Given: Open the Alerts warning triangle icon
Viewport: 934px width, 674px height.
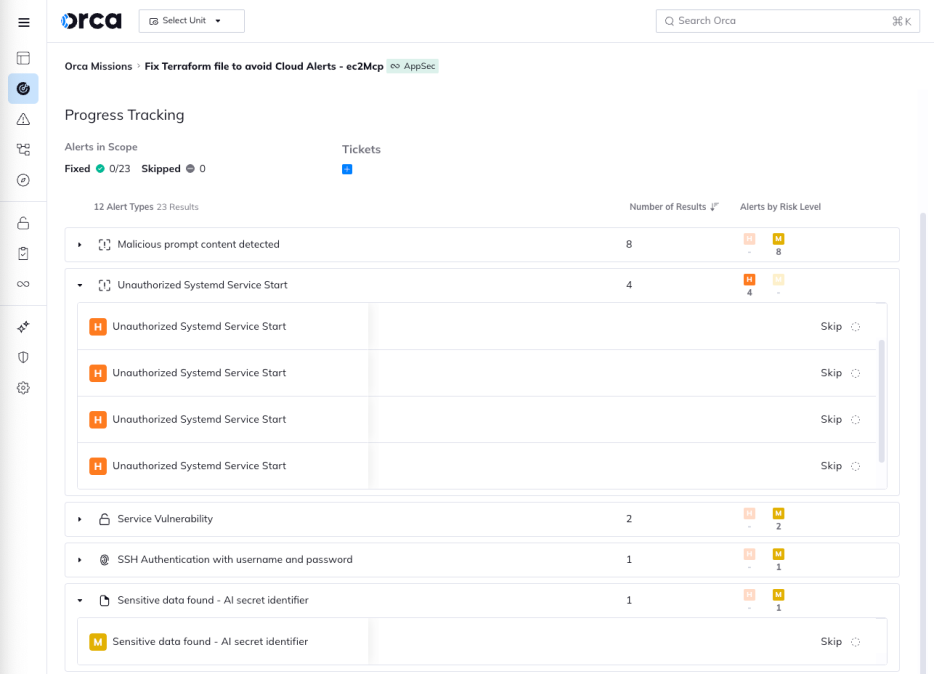Looking at the screenshot, I should tap(22, 118).
